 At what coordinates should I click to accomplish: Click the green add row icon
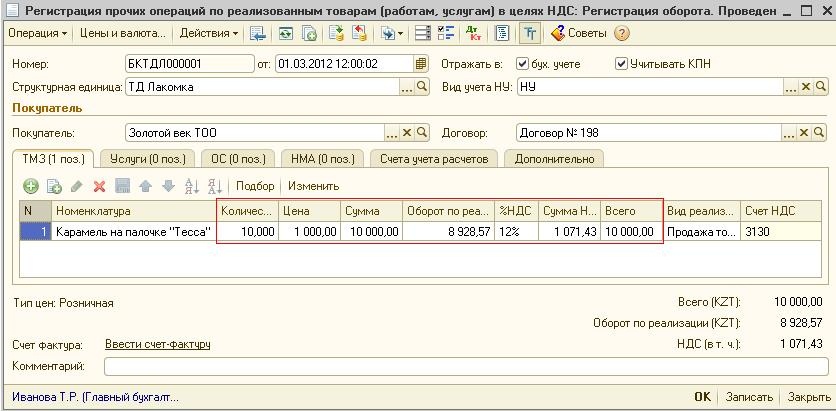[31, 186]
